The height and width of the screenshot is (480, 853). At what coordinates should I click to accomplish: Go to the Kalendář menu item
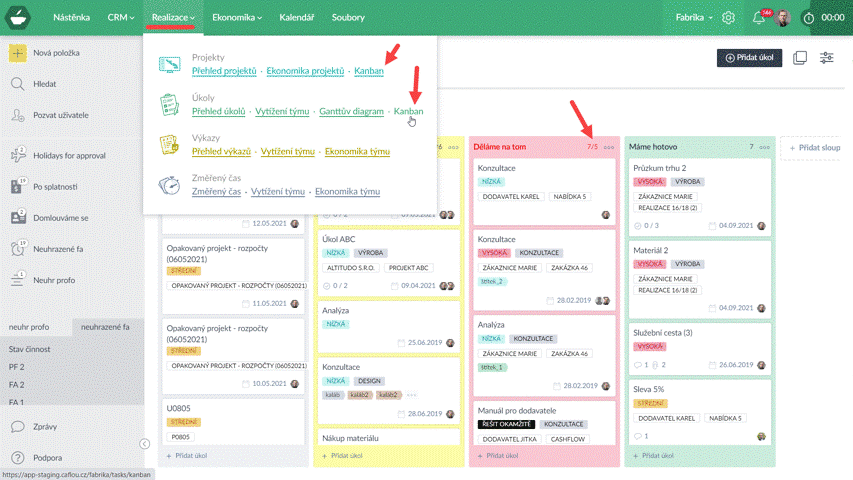(296, 18)
